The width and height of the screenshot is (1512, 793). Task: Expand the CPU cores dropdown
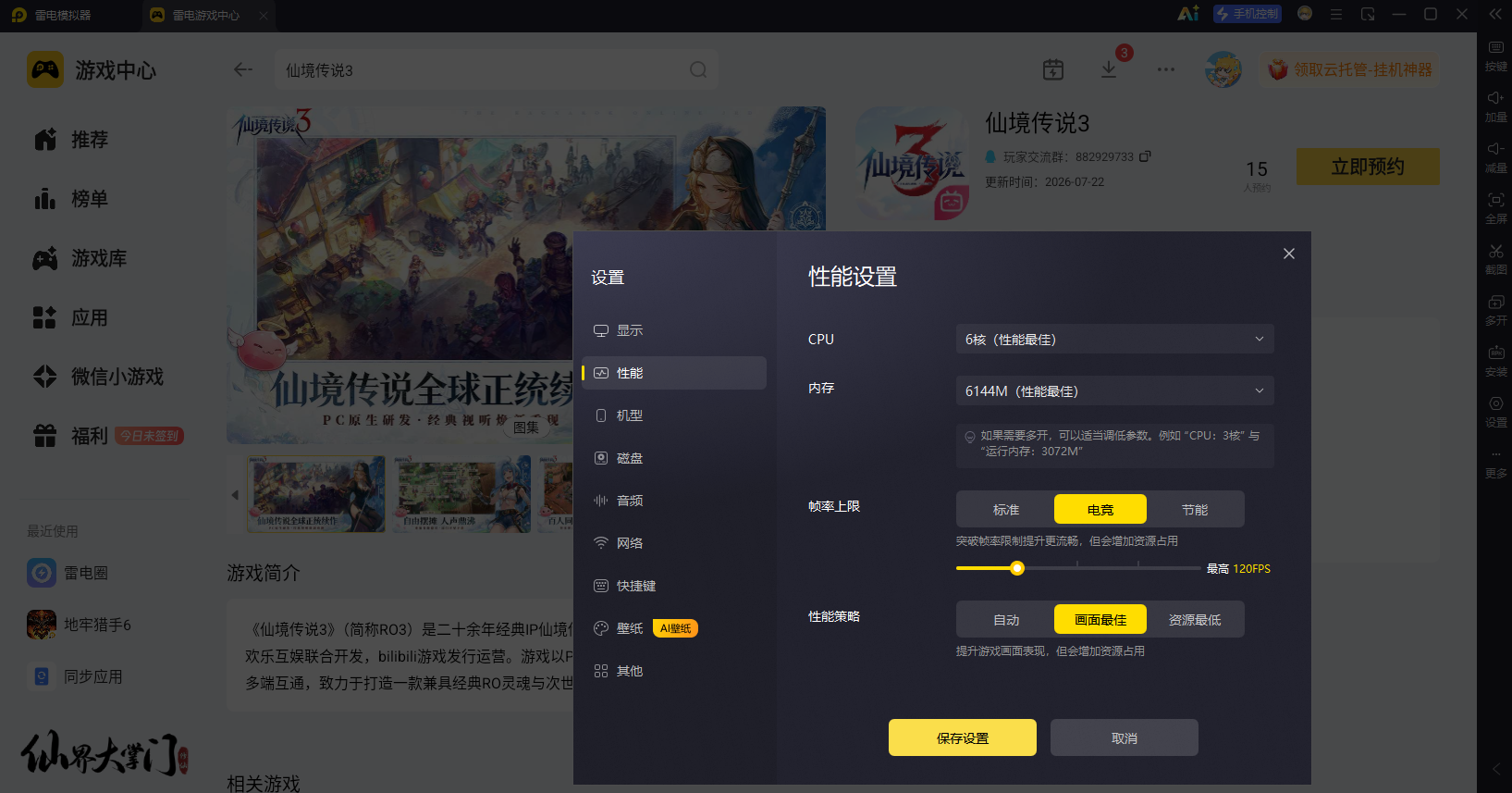click(x=1114, y=339)
